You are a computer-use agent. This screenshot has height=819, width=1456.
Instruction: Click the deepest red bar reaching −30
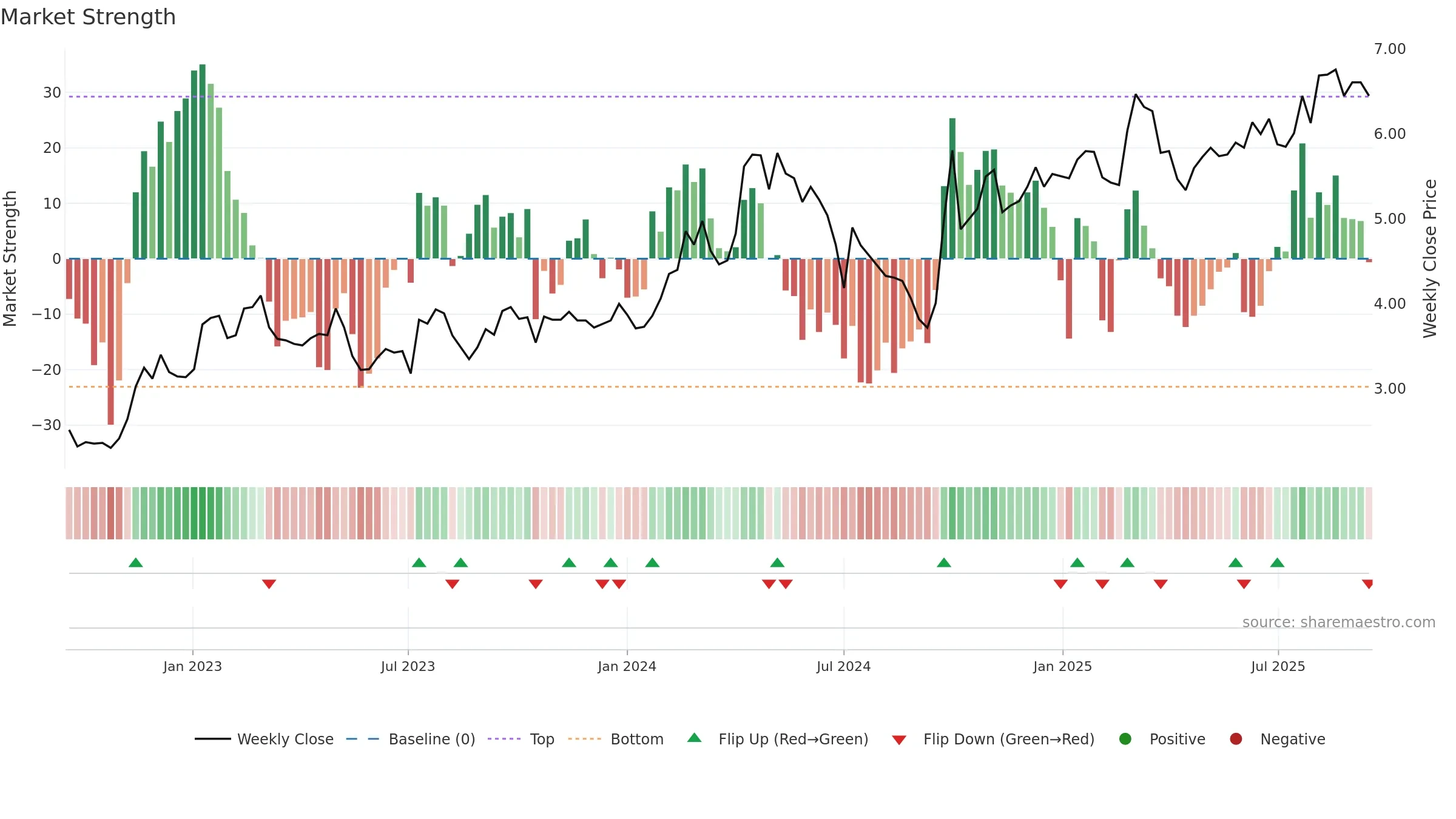[111, 342]
